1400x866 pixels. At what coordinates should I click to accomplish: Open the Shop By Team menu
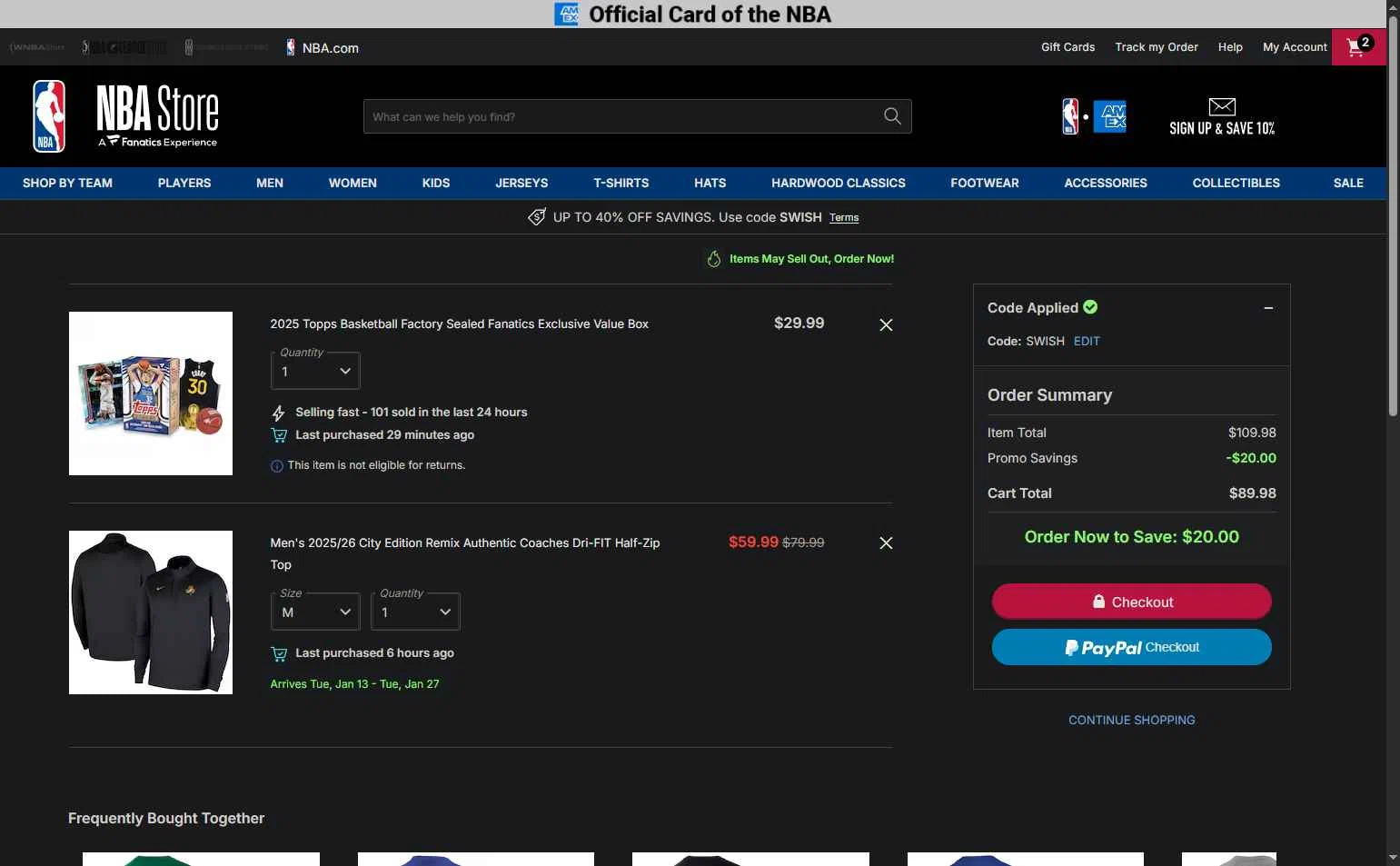click(67, 183)
